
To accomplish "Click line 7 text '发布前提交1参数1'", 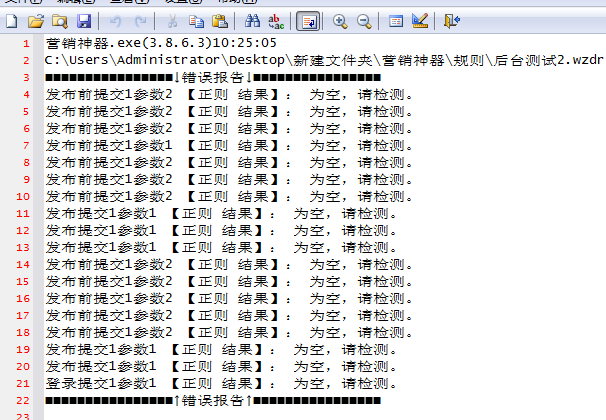I will pos(109,145).
